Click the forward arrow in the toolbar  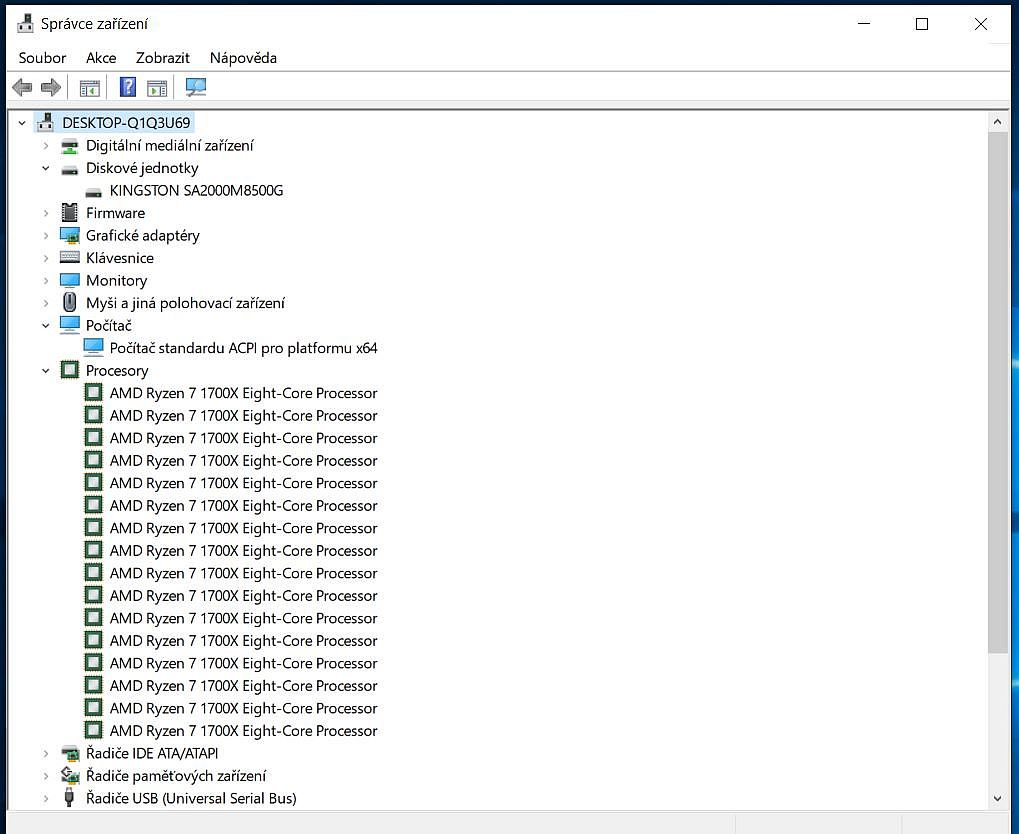51,87
